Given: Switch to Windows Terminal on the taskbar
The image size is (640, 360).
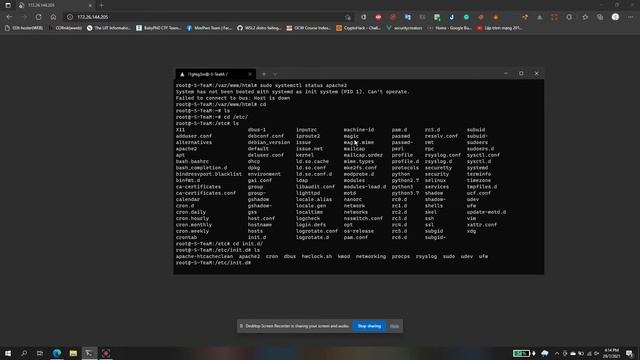Looking at the screenshot, I should [89, 353].
